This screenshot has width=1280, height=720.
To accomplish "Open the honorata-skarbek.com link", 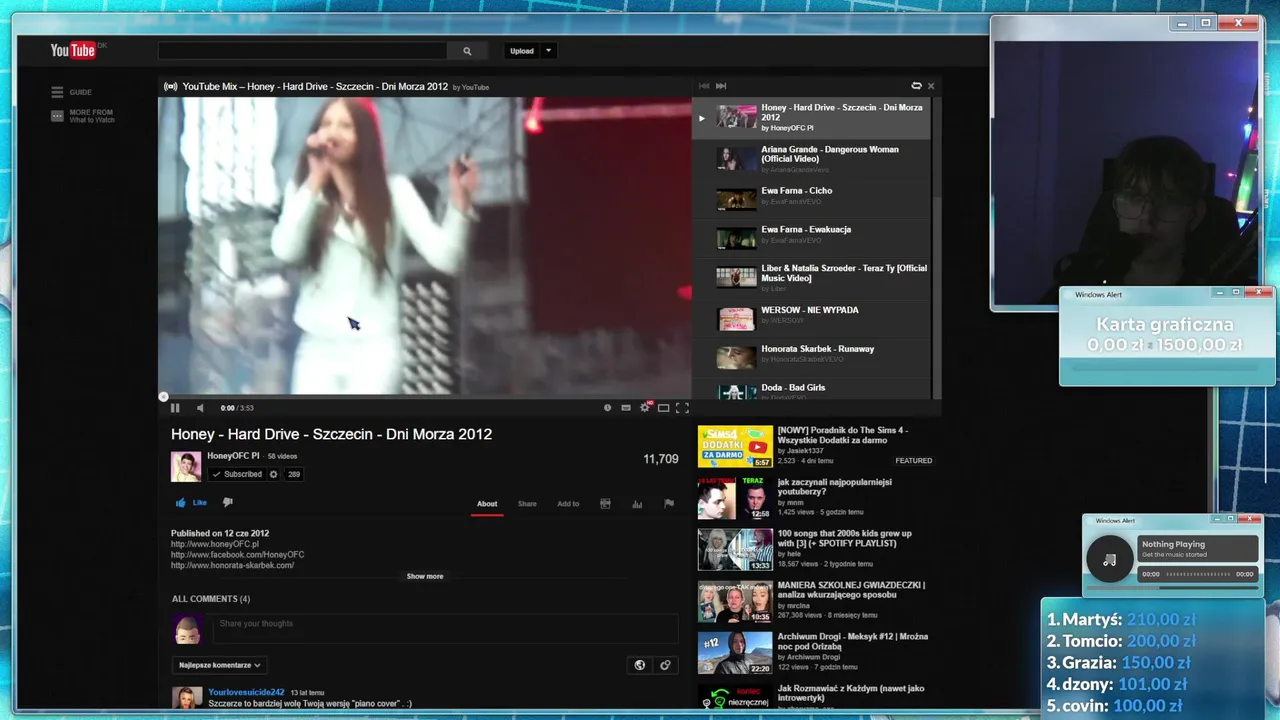I will (x=232, y=565).
